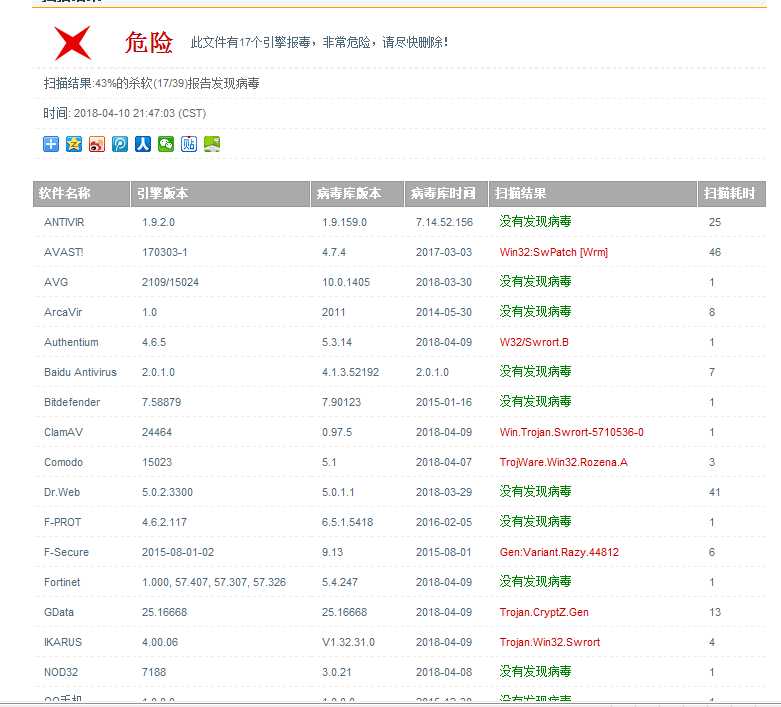Click the Authentium row name
The height and width of the screenshot is (707, 781).
click(x=71, y=342)
